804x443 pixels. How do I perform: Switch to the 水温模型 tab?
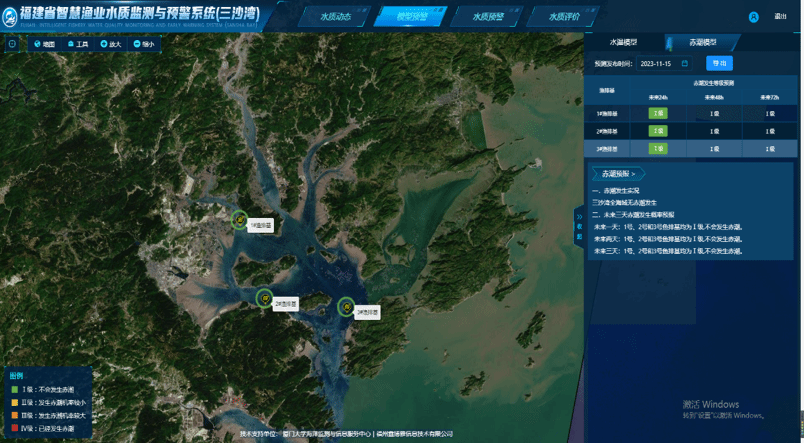point(623,42)
